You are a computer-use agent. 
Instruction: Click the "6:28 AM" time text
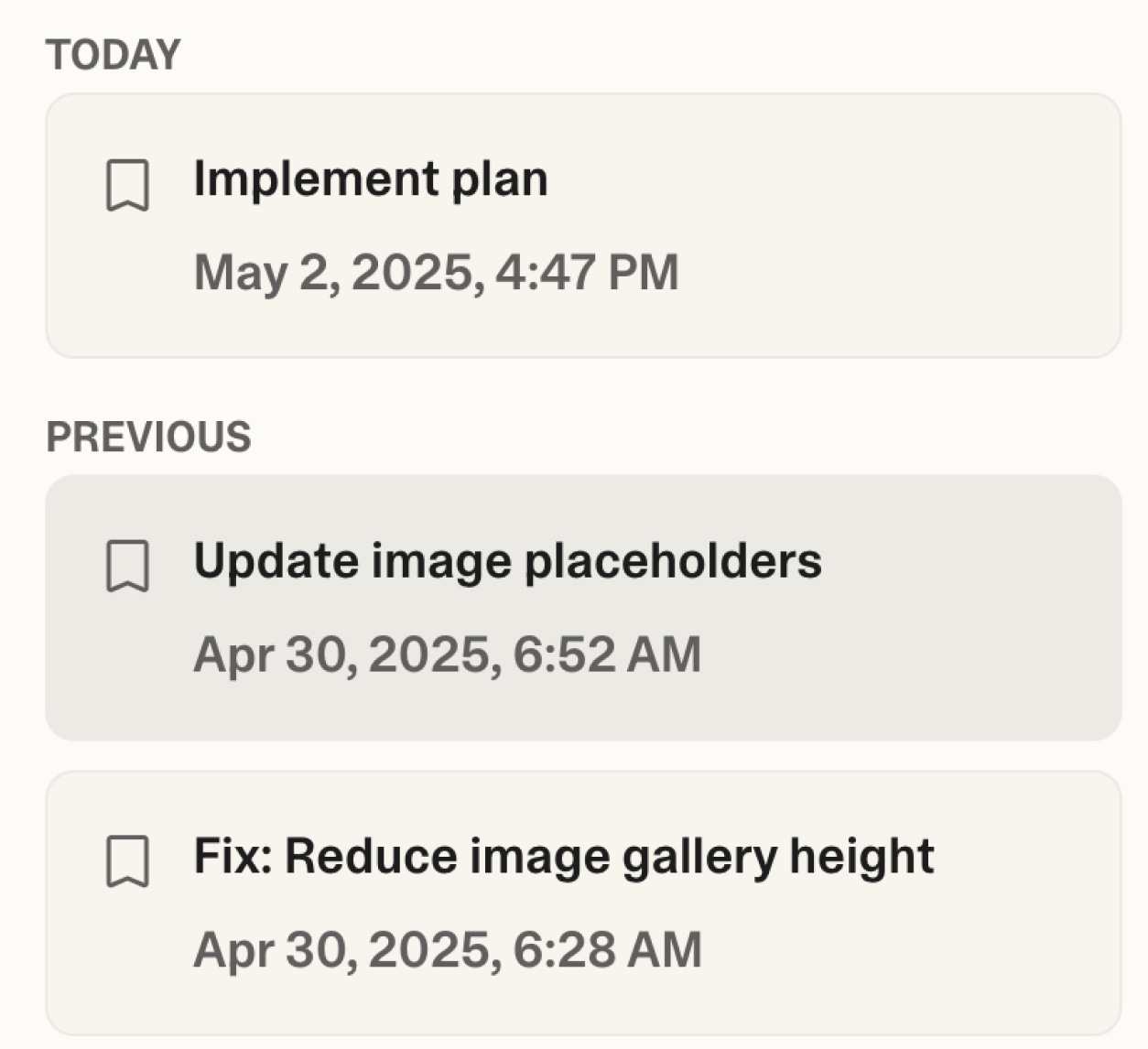pos(607,949)
